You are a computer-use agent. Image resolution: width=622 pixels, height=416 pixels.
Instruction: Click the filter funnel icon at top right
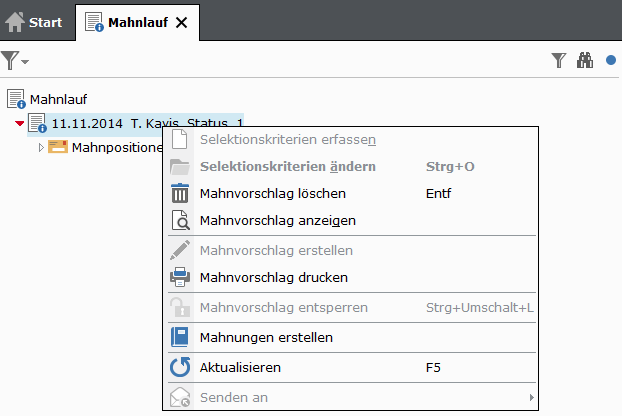pyautogui.click(x=559, y=61)
